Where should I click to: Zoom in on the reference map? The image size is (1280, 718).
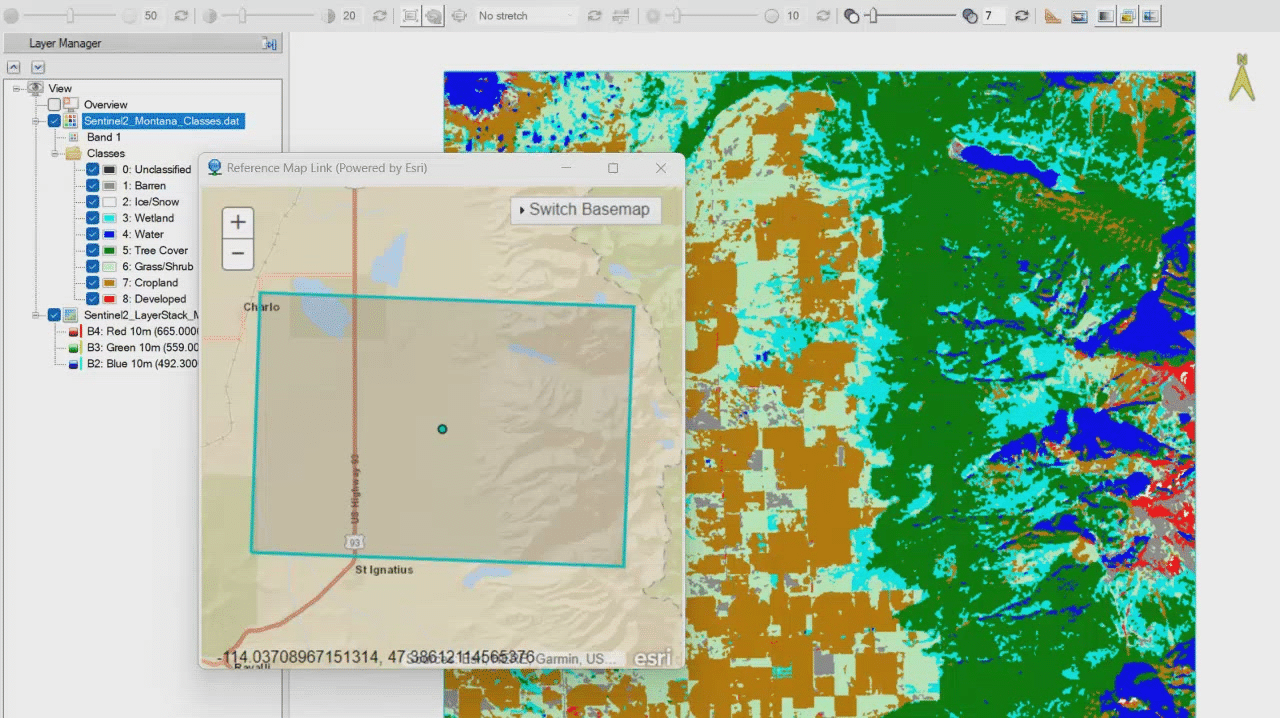click(x=238, y=222)
